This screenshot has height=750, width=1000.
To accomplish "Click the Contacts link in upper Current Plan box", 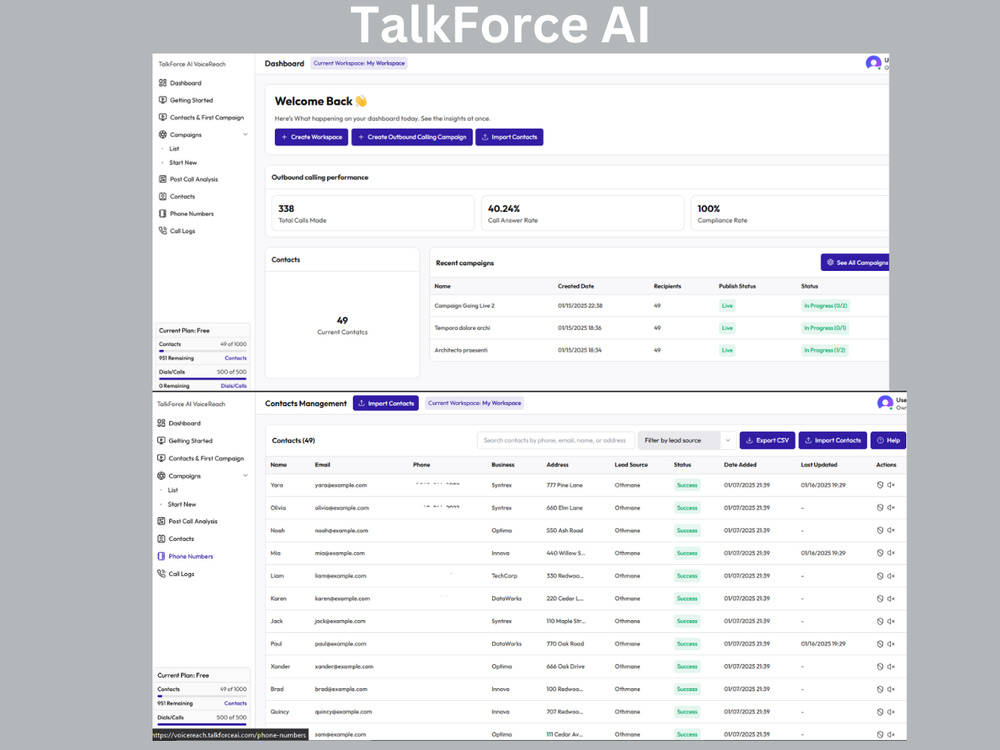I will 235,358.
